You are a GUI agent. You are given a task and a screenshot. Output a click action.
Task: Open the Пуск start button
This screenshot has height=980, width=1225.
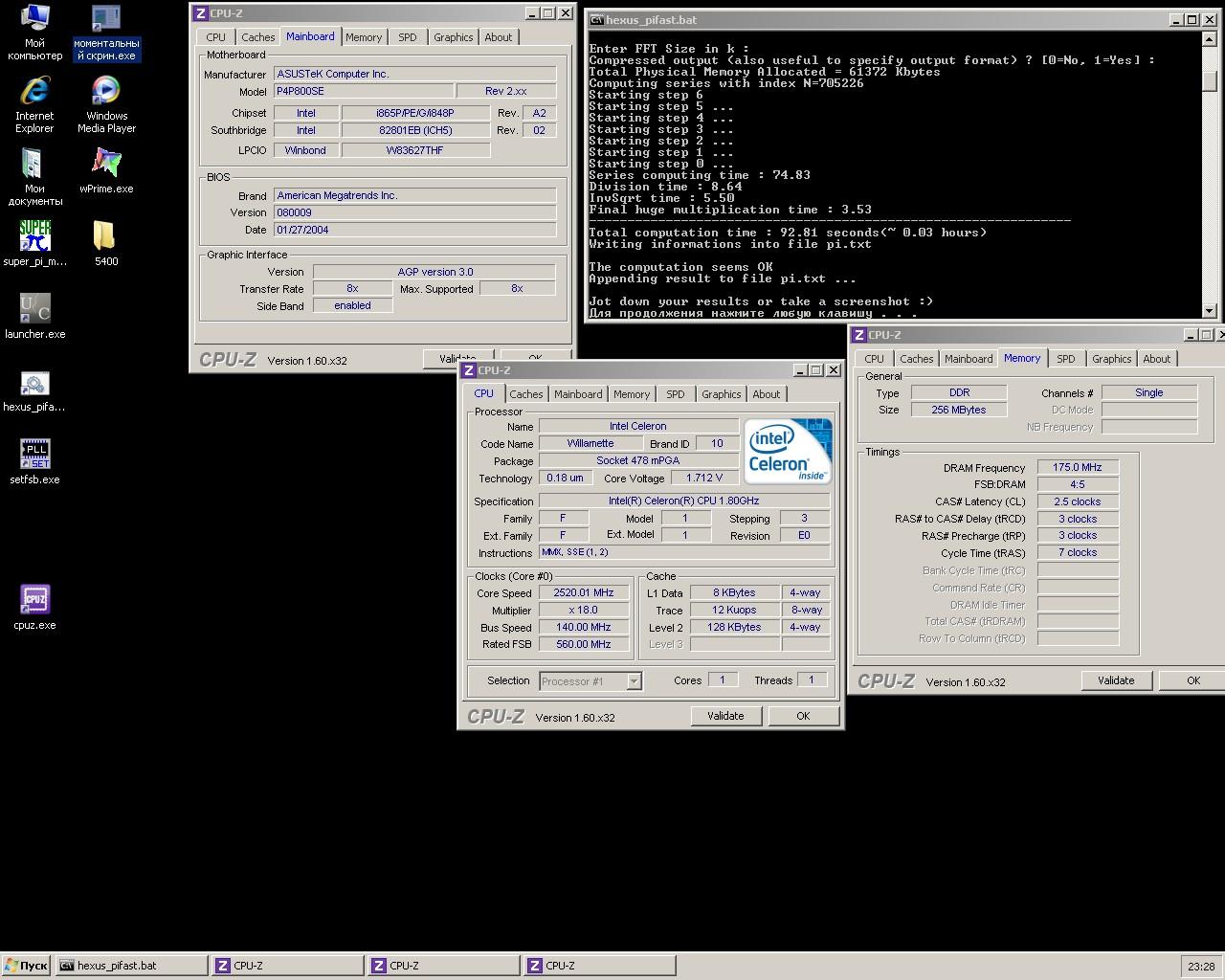(x=26, y=966)
